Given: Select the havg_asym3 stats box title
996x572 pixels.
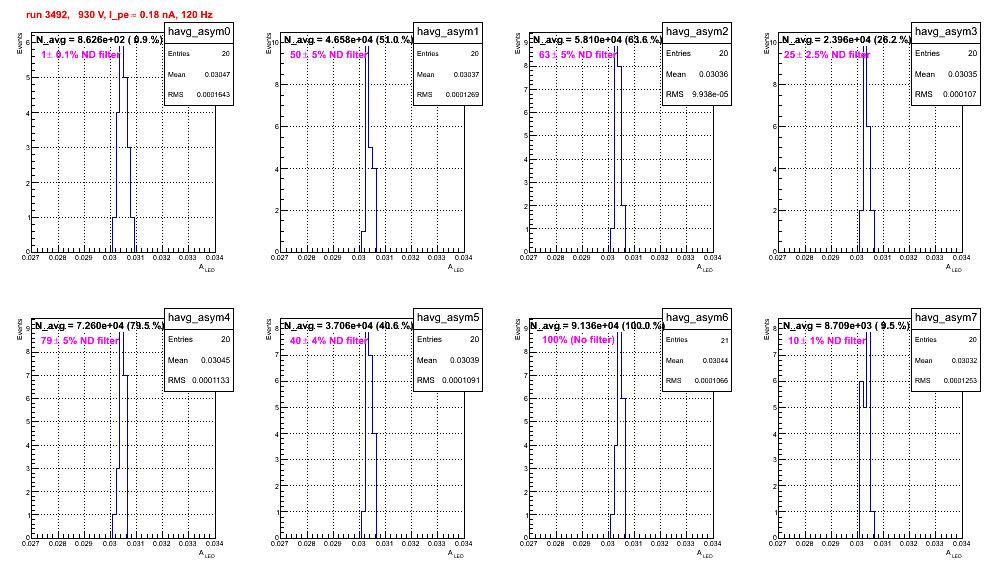Looking at the screenshot, I should [x=946, y=32].
